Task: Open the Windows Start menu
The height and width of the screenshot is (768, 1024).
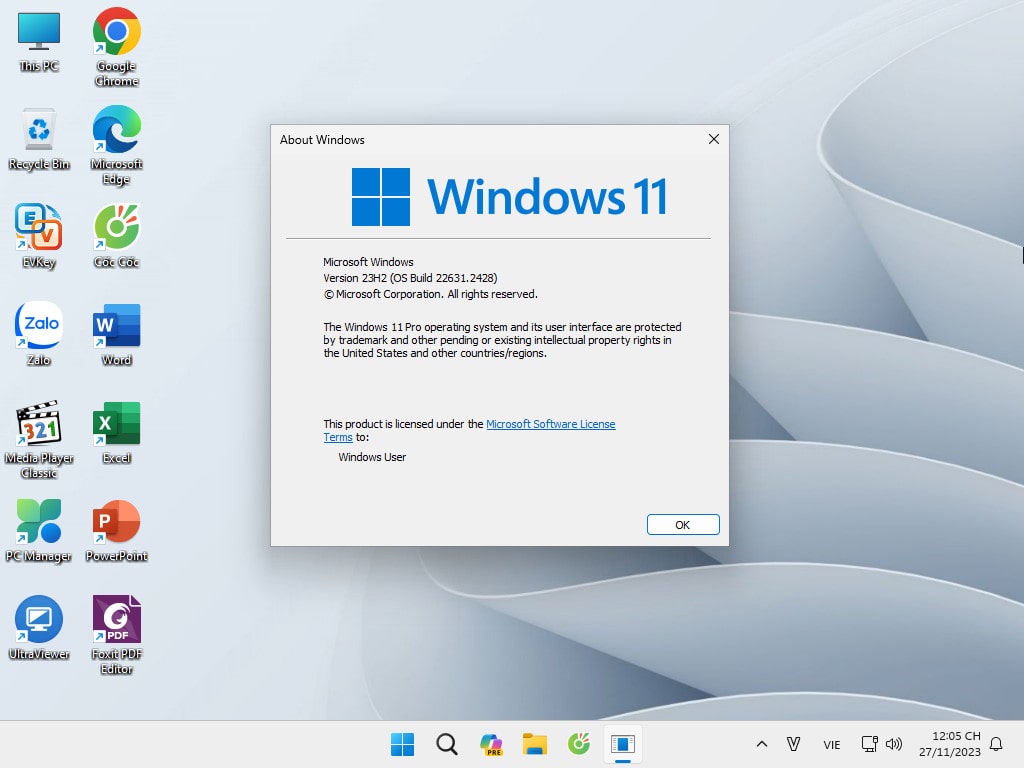Action: (x=402, y=744)
